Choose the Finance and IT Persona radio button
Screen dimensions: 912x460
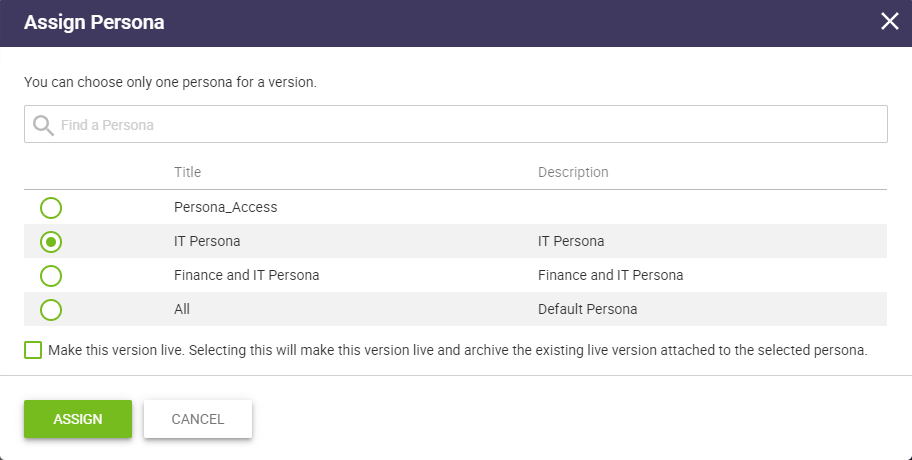click(x=51, y=275)
